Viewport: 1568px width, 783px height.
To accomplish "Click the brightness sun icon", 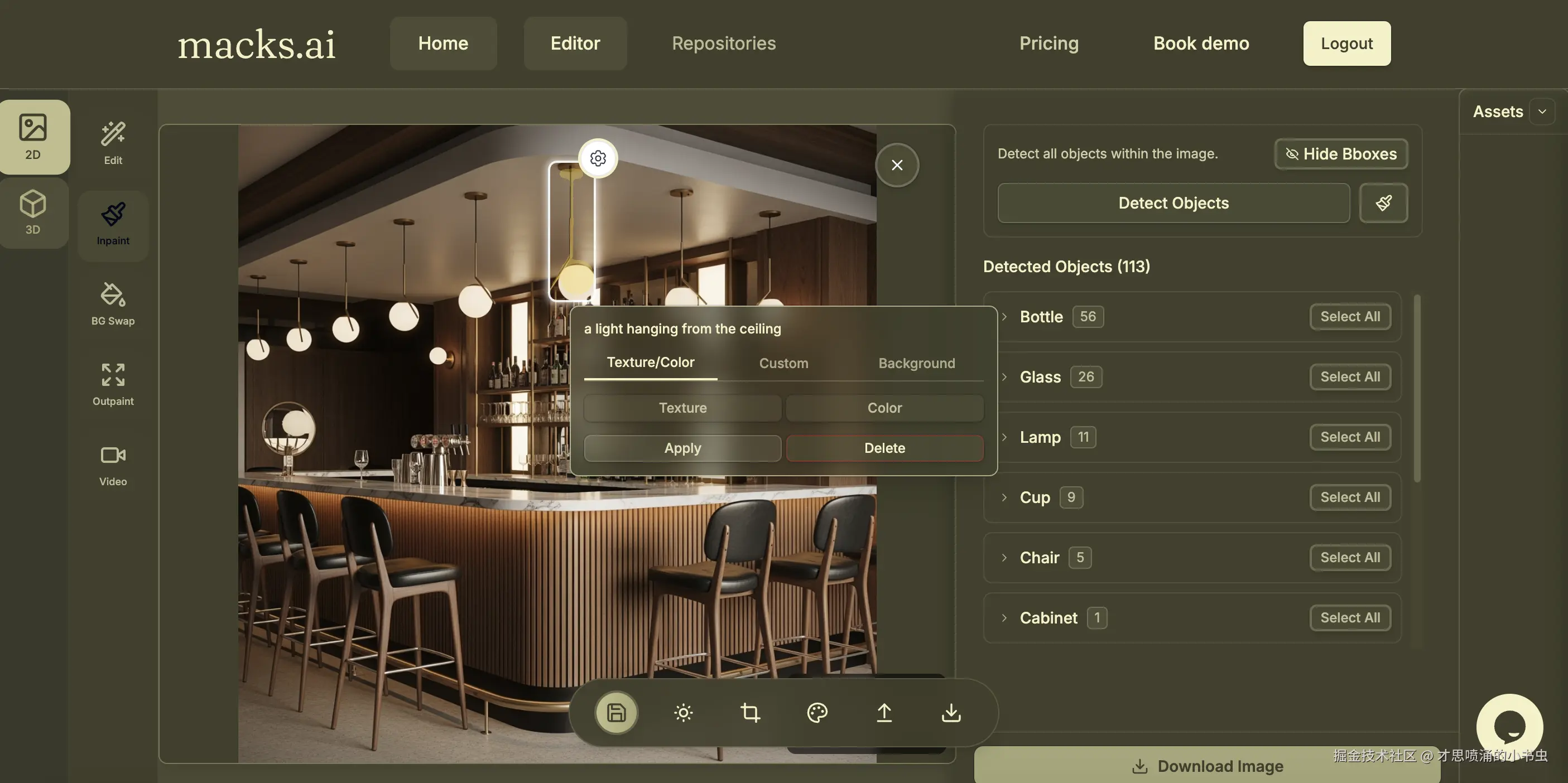I will pos(683,712).
